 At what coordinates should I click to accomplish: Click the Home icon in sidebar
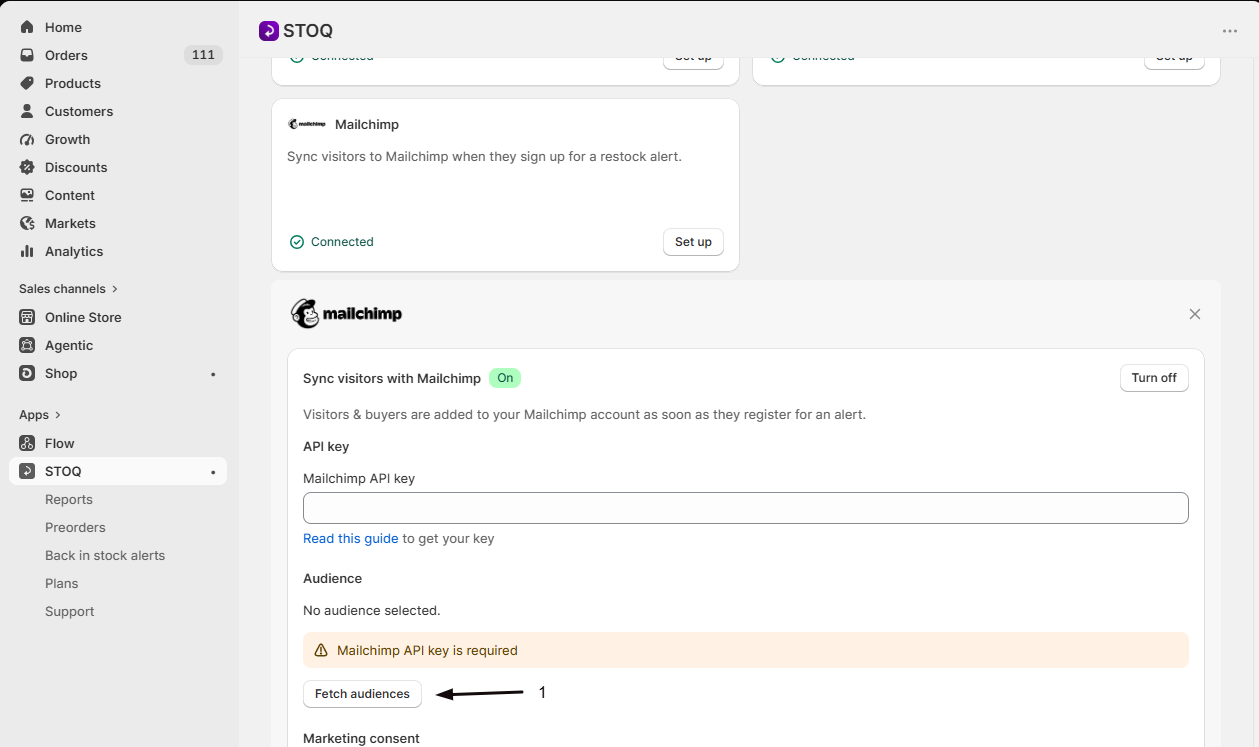point(27,27)
